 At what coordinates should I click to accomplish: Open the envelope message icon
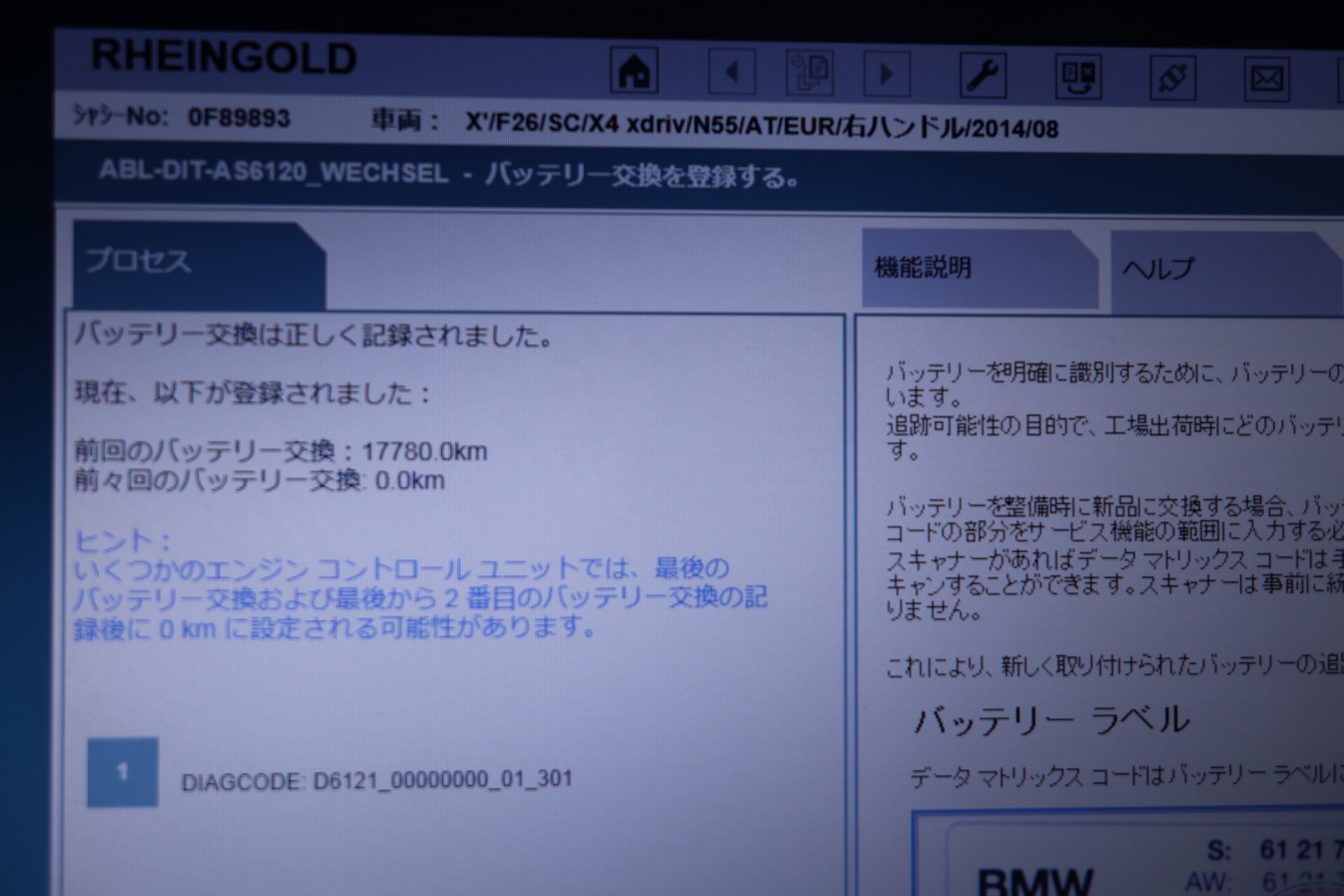1267,80
